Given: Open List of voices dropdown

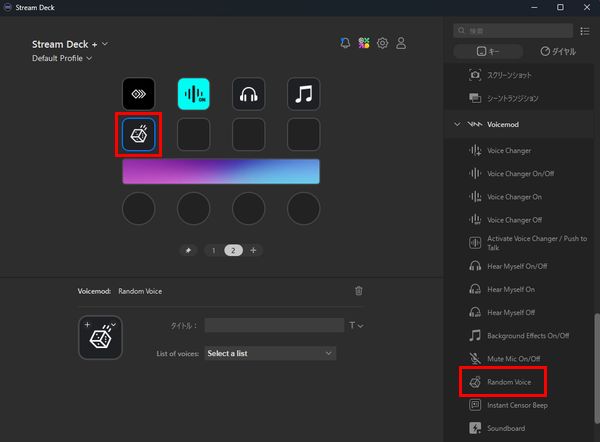Looking at the screenshot, I should (x=270, y=353).
